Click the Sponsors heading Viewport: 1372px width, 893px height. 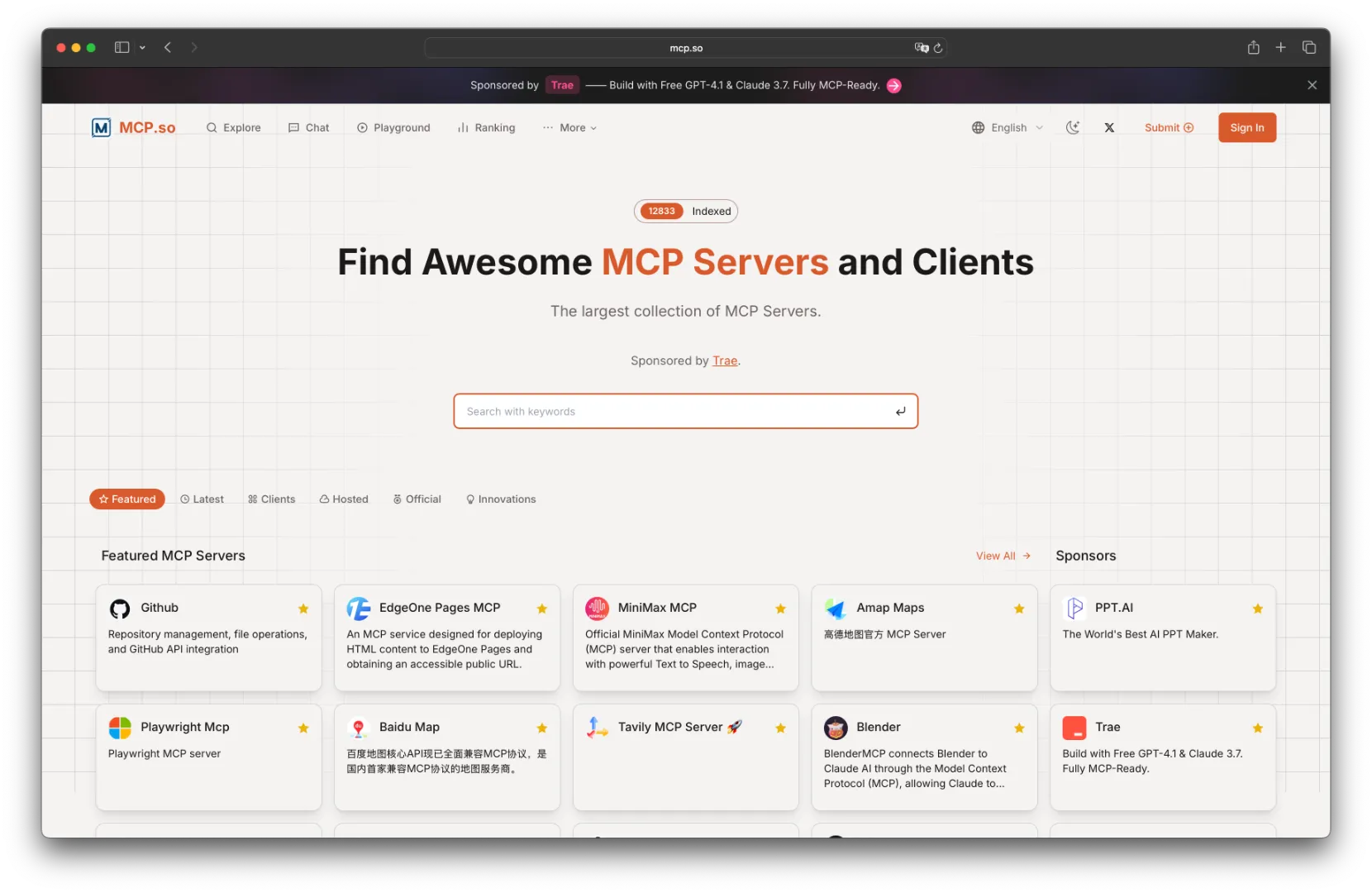pyautogui.click(x=1085, y=556)
